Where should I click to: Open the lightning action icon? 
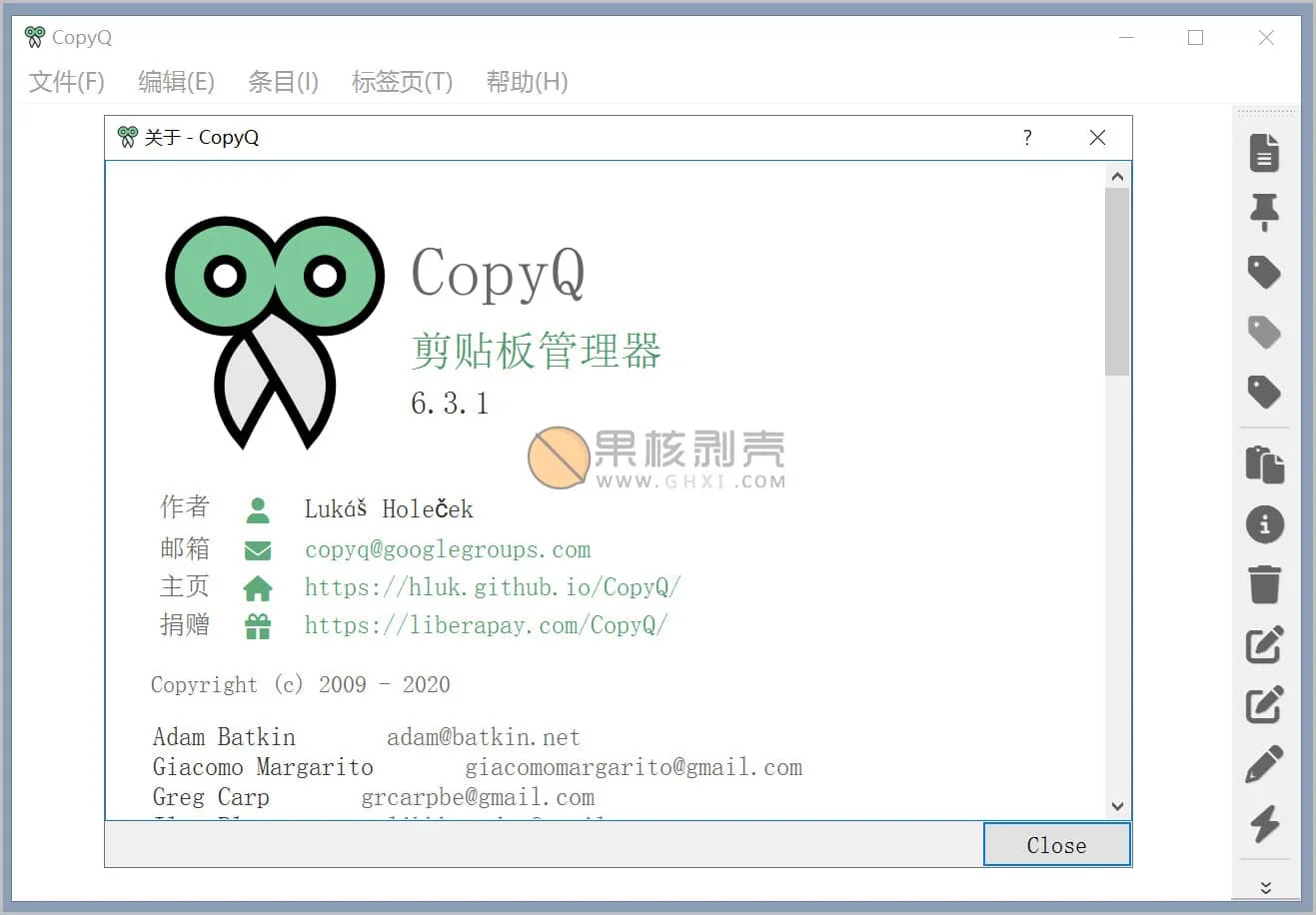[x=1264, y=824]
